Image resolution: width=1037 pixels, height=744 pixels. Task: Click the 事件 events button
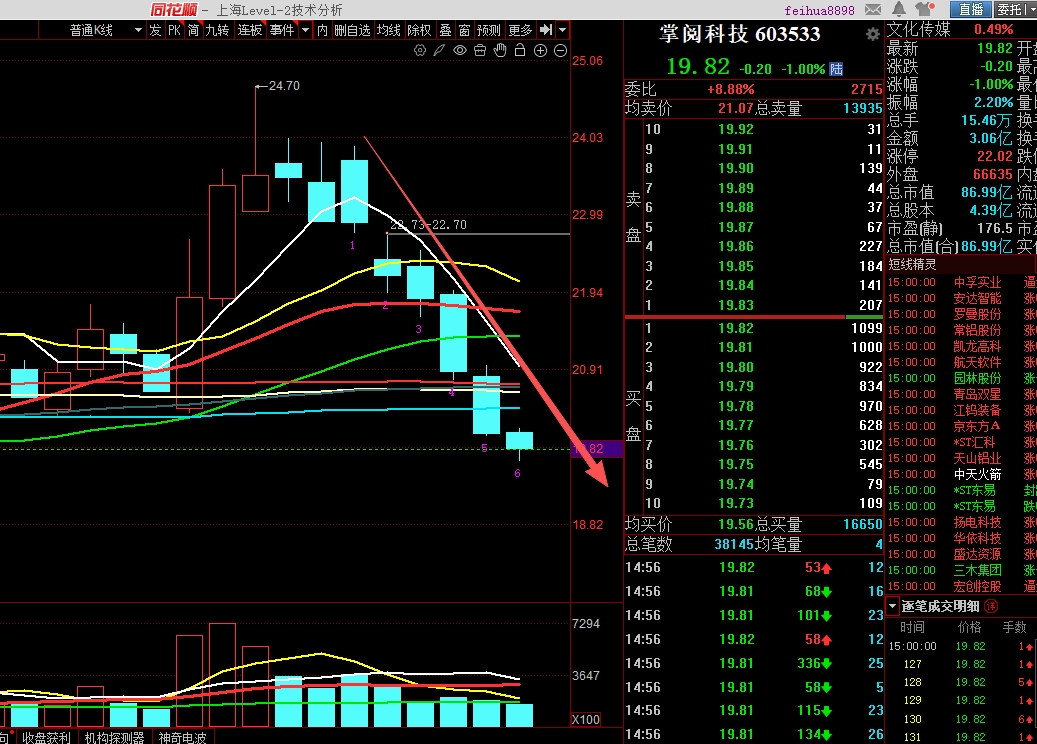point(282,30)
